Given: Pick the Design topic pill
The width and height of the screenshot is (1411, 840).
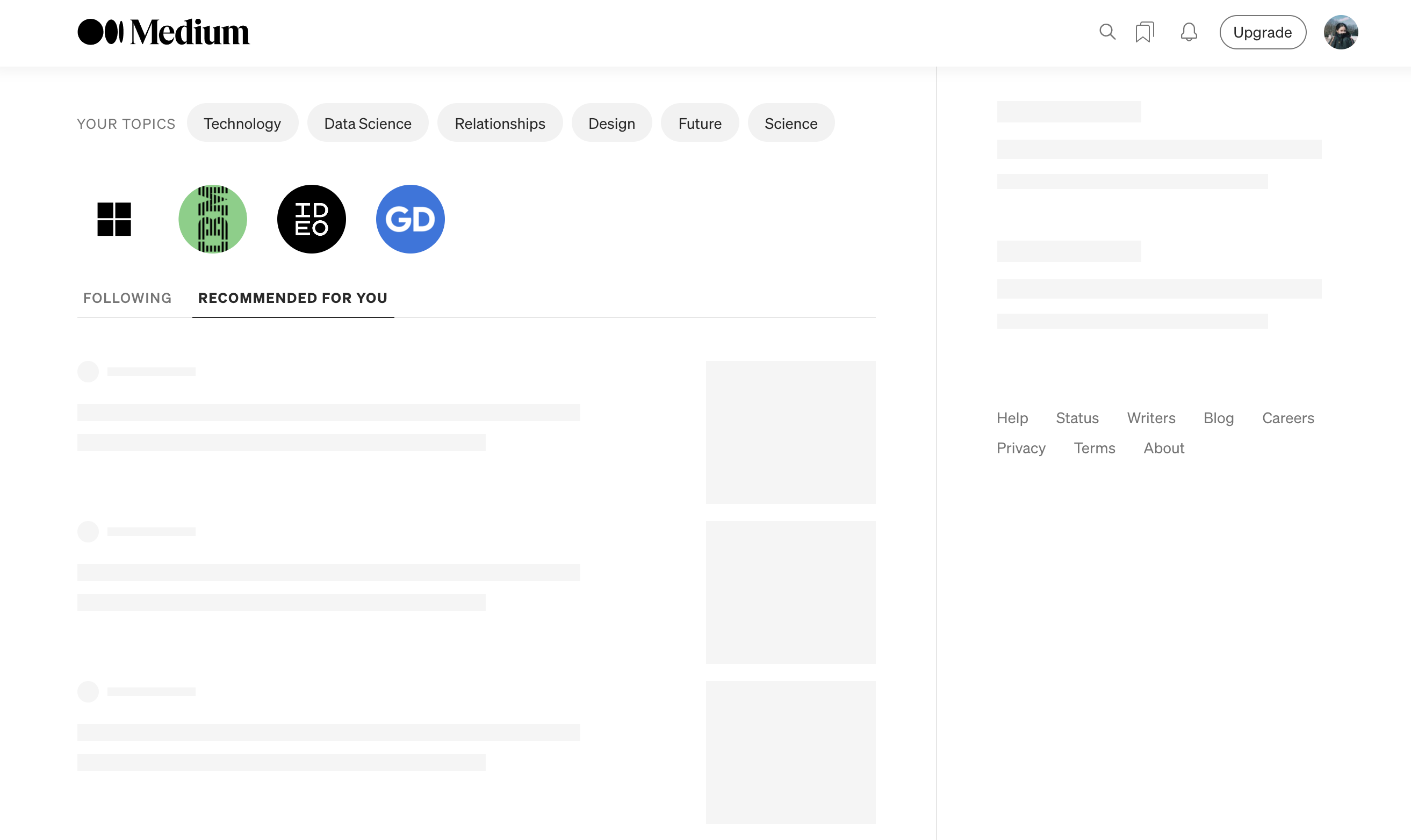Looking at the screenshot, I should [x=611, y=124].
